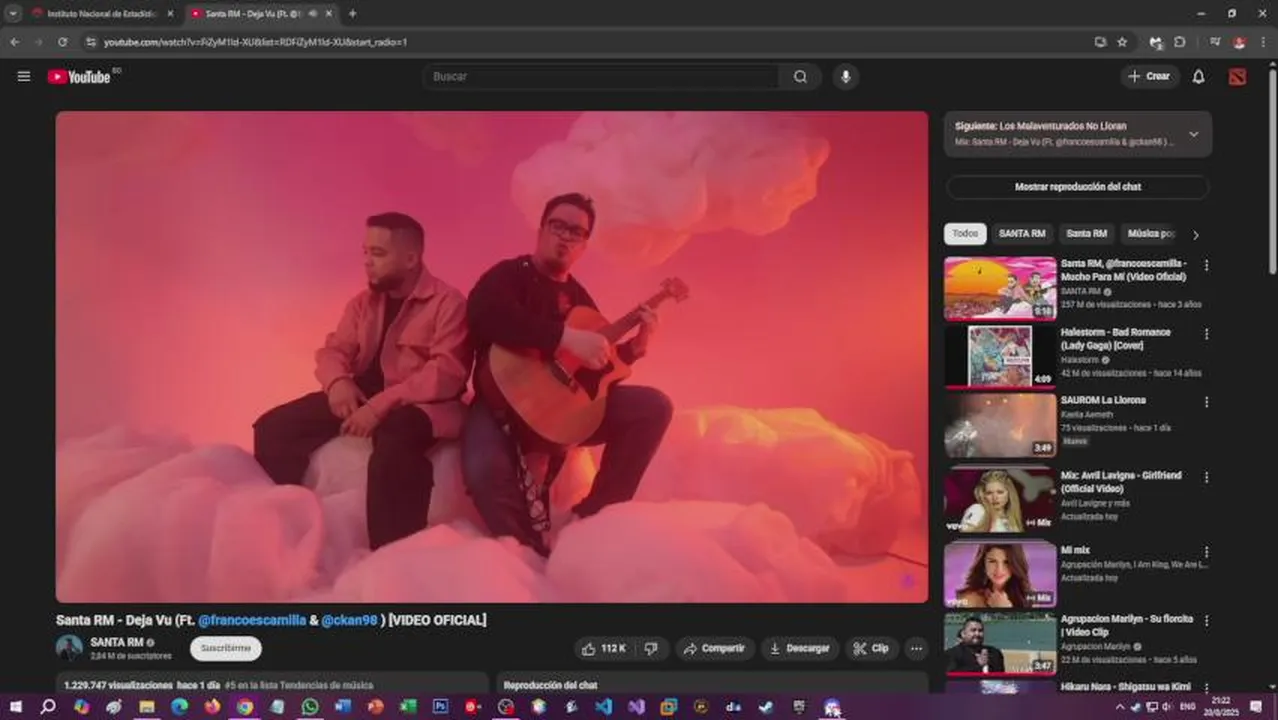Open the @francoescamilla channel link
This screenshot has width=1278, height=720.
252,620
